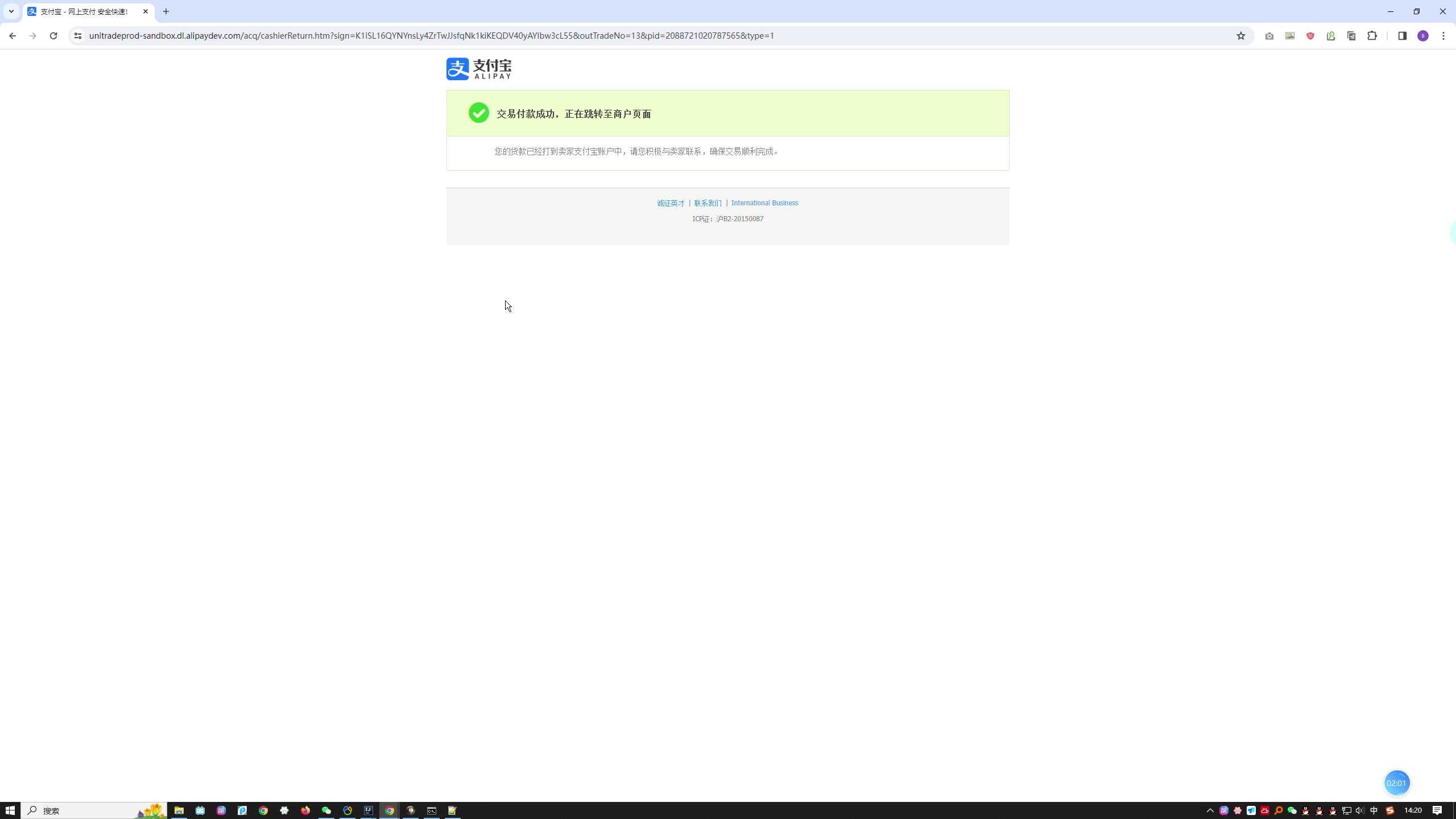Click the network tray icon

(x=1347, y=810)
